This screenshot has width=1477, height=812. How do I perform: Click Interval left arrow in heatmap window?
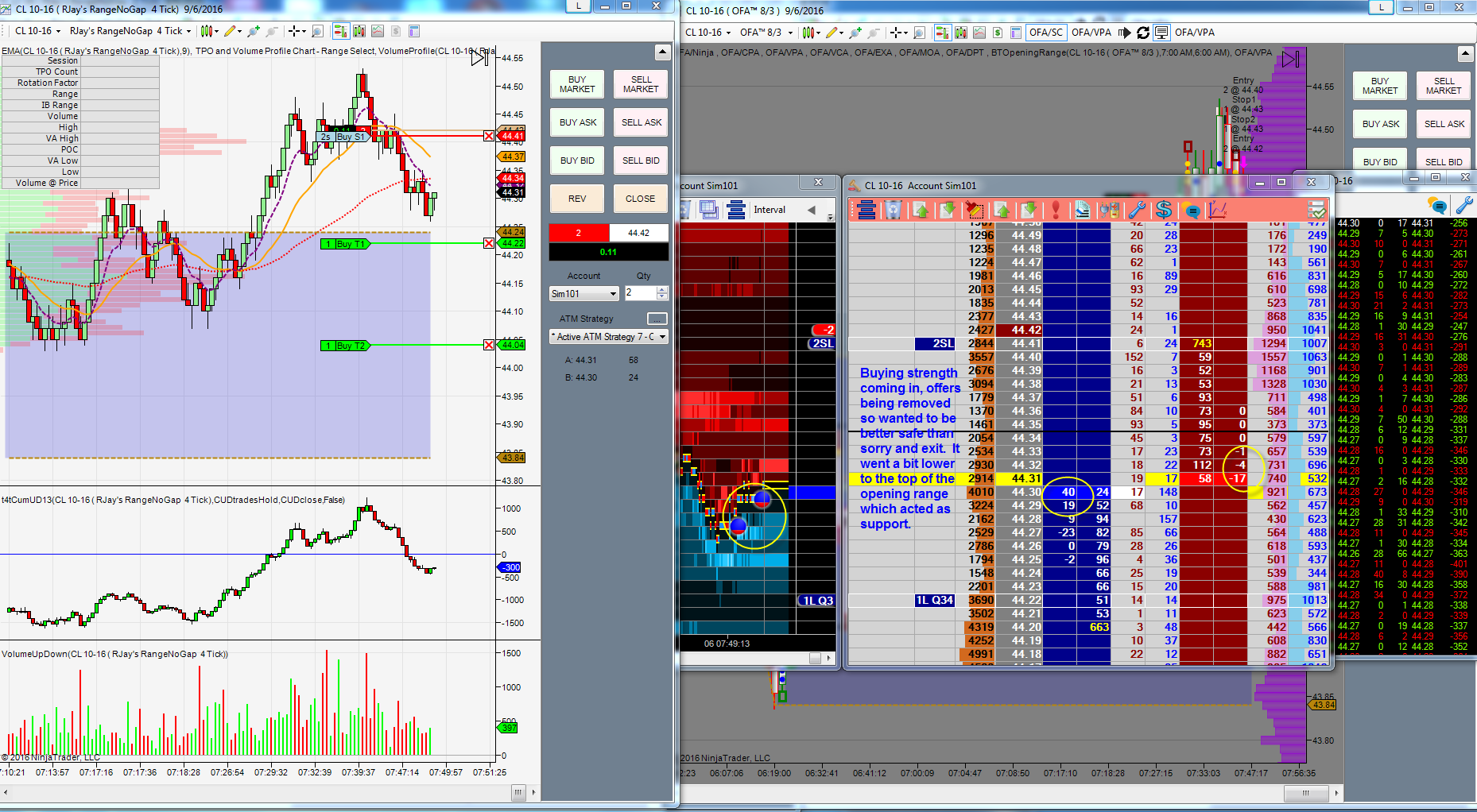click(x=811, y=210)
